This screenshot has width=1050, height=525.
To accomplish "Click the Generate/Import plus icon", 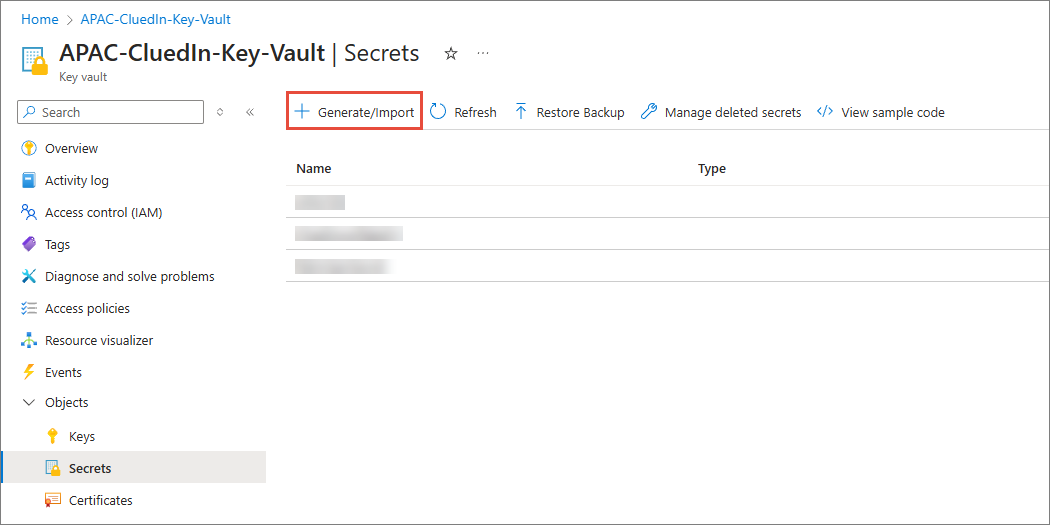I will click(x=303, y=112).
